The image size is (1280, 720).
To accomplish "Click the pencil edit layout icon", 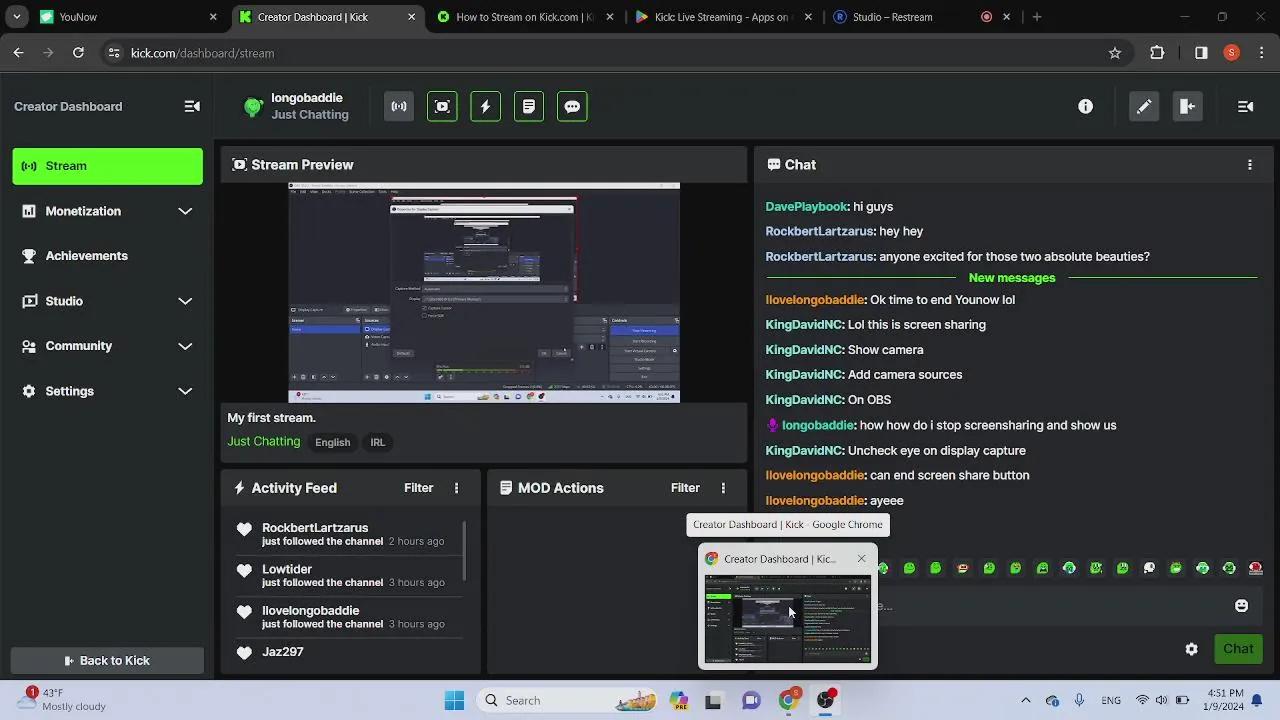I will pos(1144,106).
